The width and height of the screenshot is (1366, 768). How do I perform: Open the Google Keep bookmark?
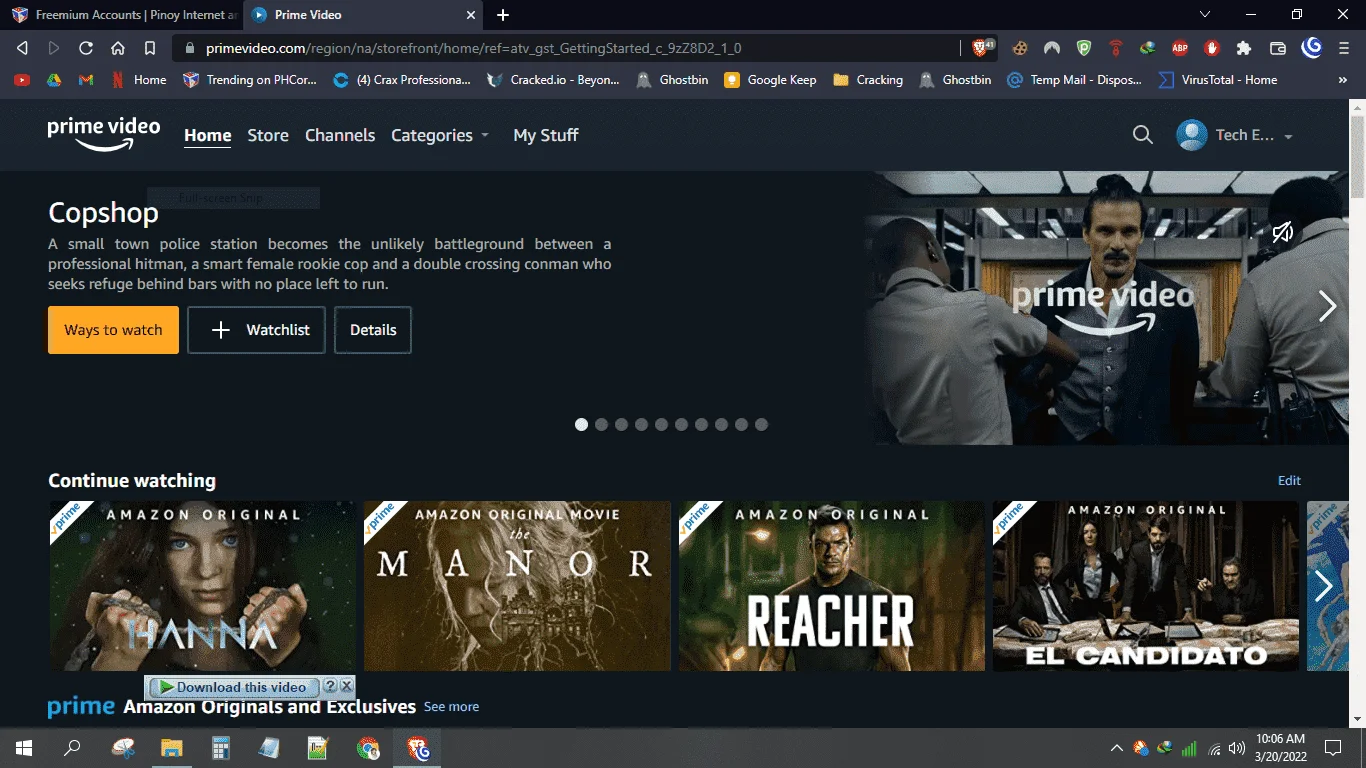tap(770, 80)
